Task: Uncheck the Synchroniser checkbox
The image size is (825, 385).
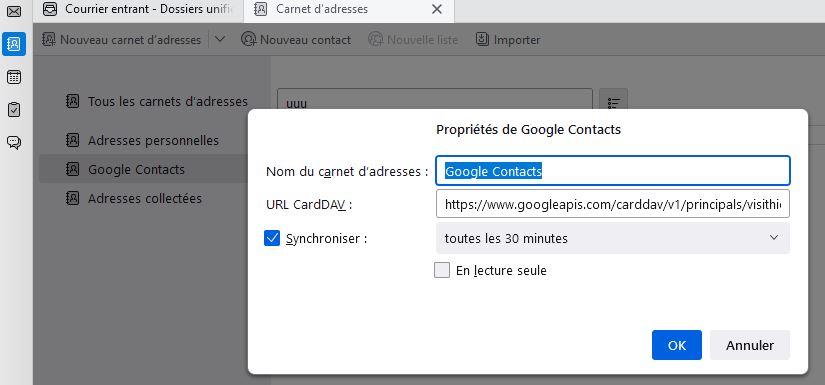Action: pyautogui.click(x=272, y=238)
